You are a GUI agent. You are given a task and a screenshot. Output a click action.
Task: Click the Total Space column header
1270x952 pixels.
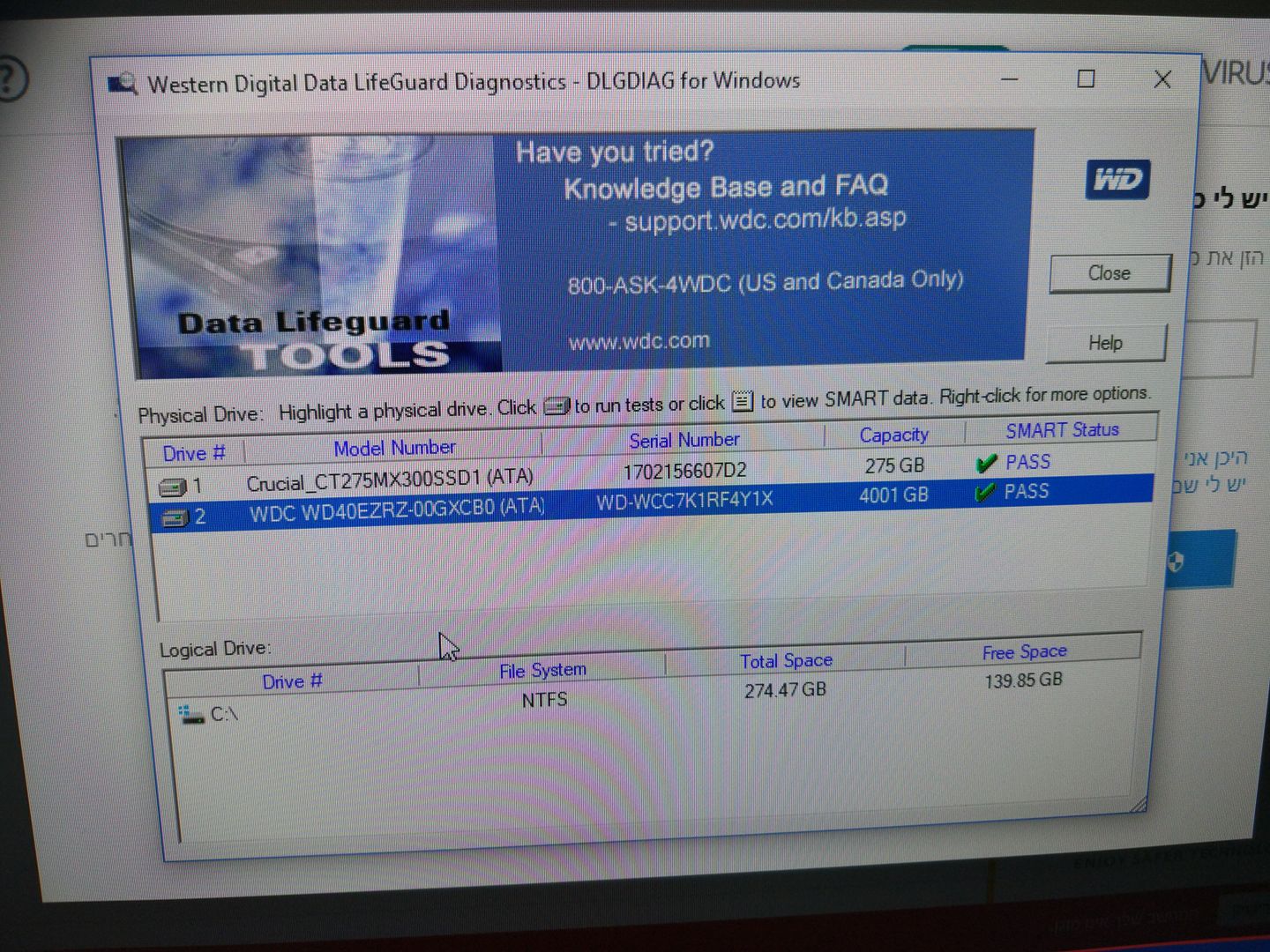[786, 660]
